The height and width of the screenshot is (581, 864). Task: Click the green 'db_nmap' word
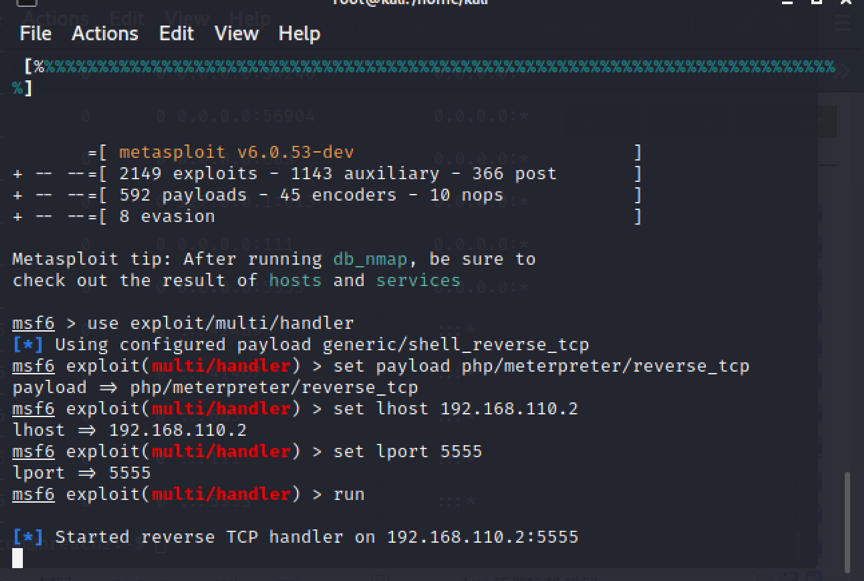pyautogui.click(x=370, y=259)
